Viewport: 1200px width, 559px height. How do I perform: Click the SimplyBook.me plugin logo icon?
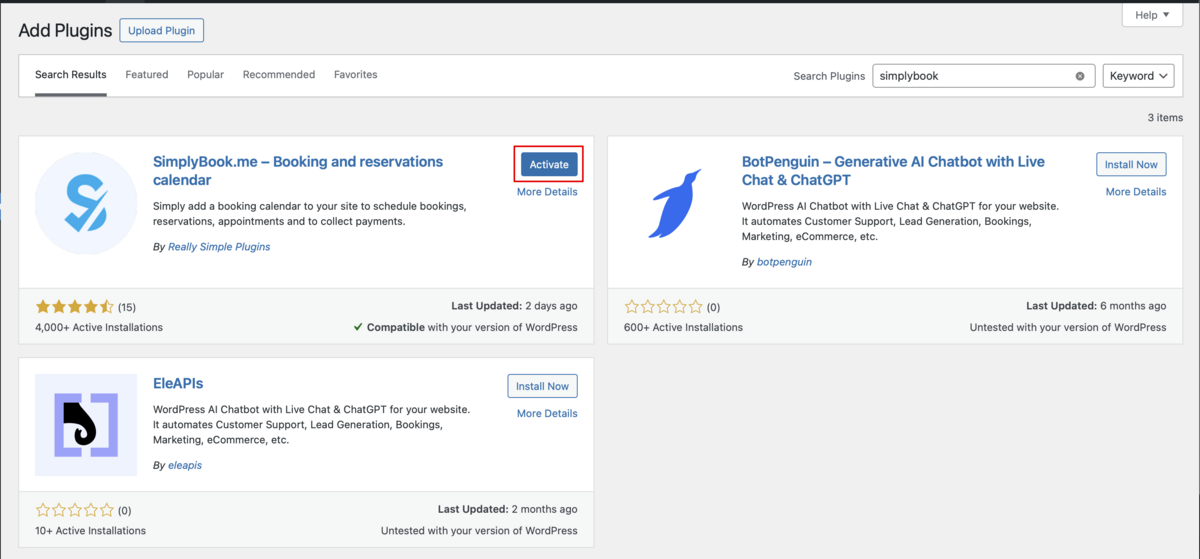(x=86, y=204)
